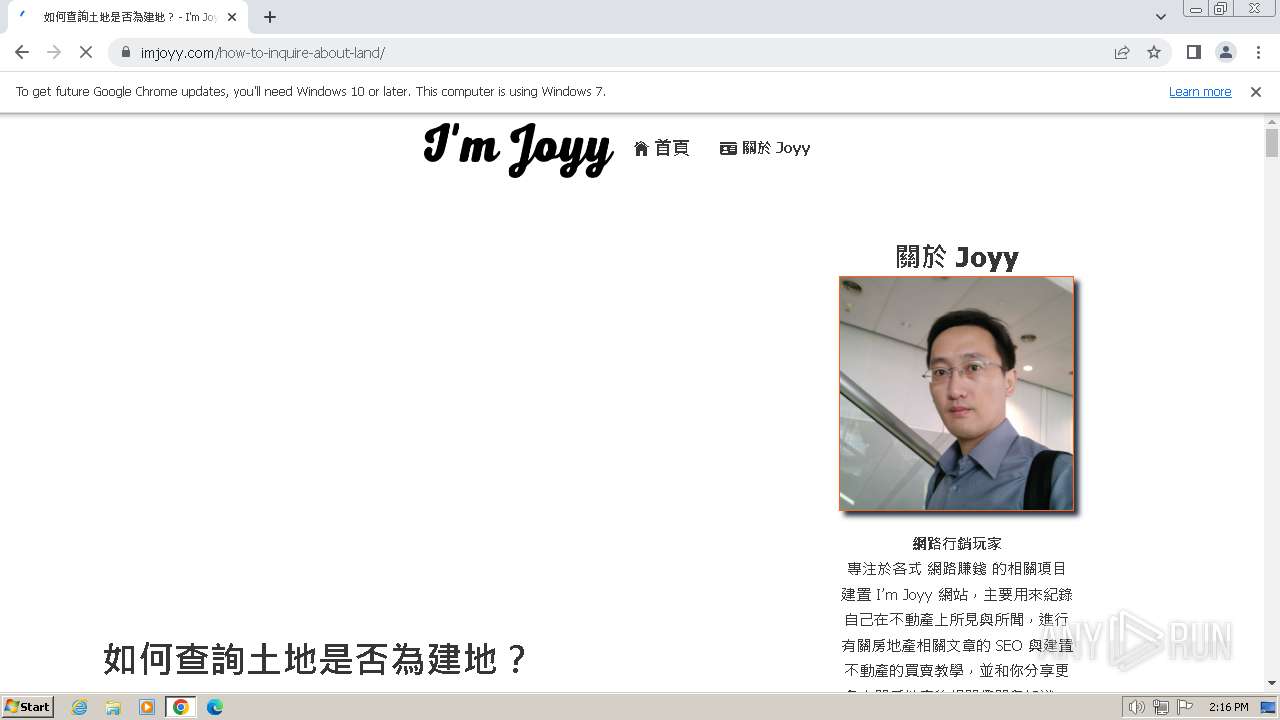Image resolution: width=1280 pixels, height=720 pixels.
Task: Stop loading the page
Action: click(x=86, y=52)
